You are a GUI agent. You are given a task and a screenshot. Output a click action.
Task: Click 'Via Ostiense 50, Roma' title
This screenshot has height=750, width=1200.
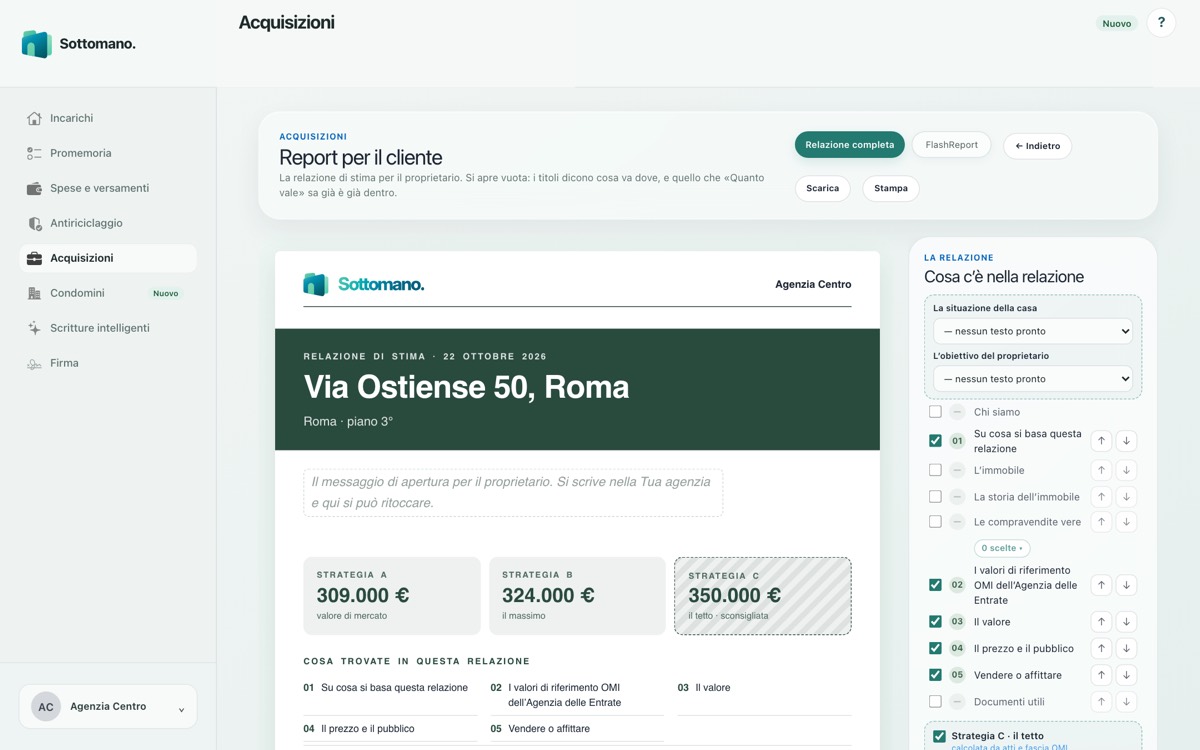(467, 387)
